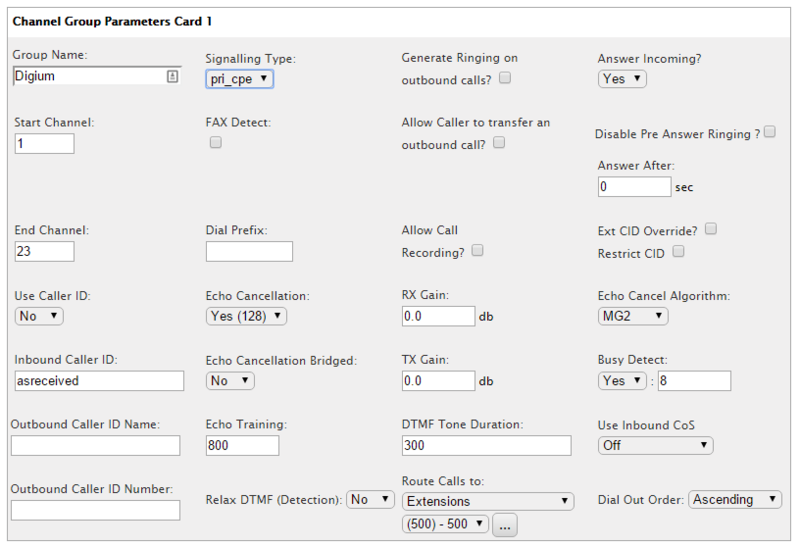Screen dimensions: 800x548
Task: Enable the Restrict CID checkbox
Action: [679, 252]
